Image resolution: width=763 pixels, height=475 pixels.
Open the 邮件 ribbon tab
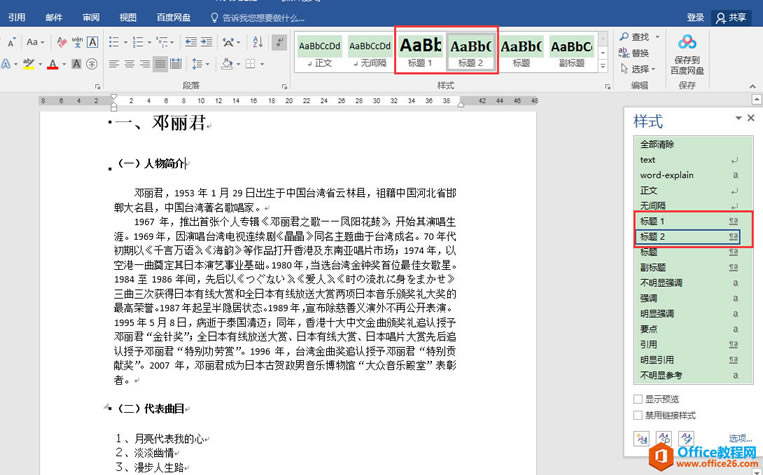coord(54,18)
